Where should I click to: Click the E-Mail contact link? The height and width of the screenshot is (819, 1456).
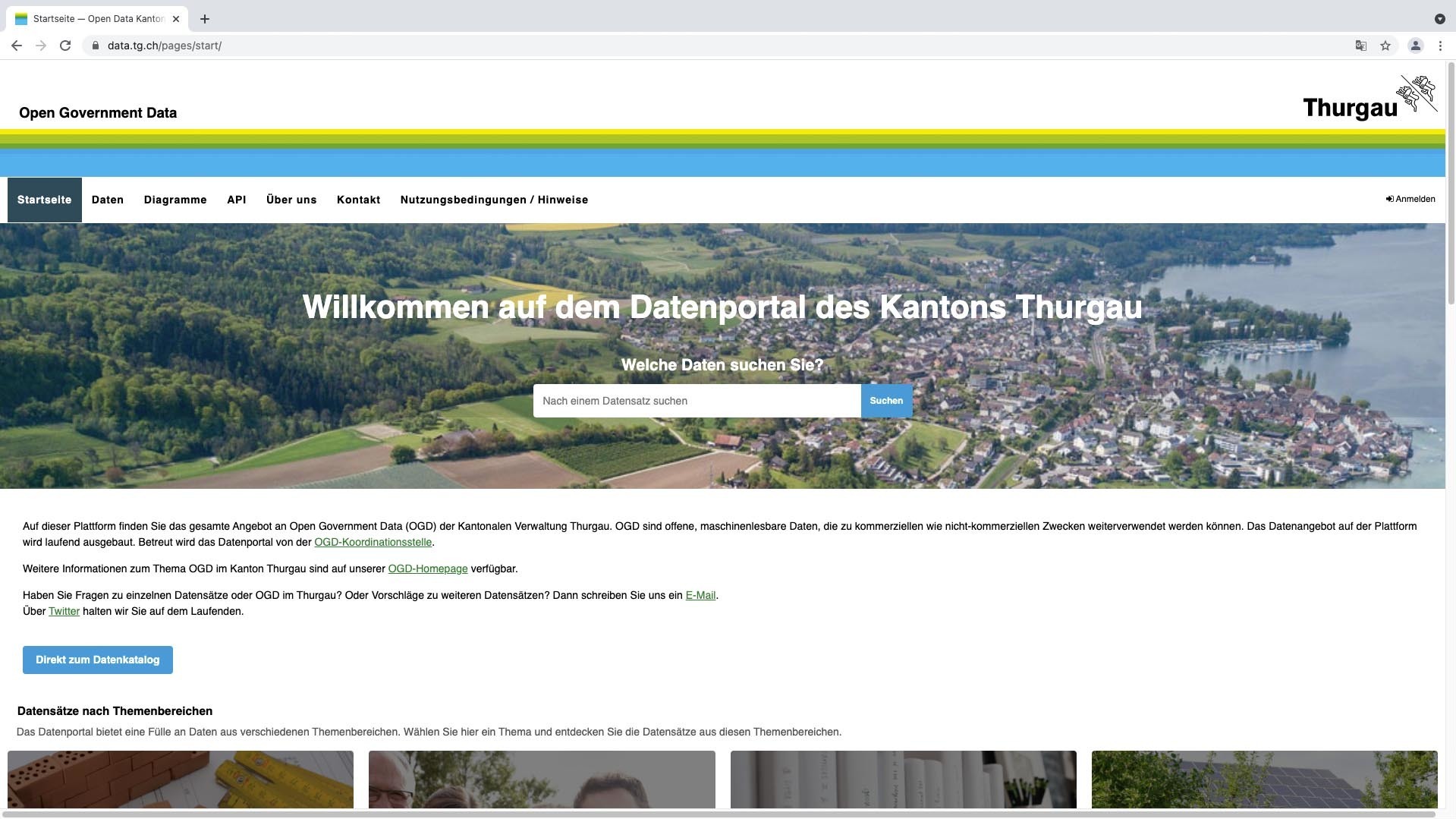tap(700, 595)
